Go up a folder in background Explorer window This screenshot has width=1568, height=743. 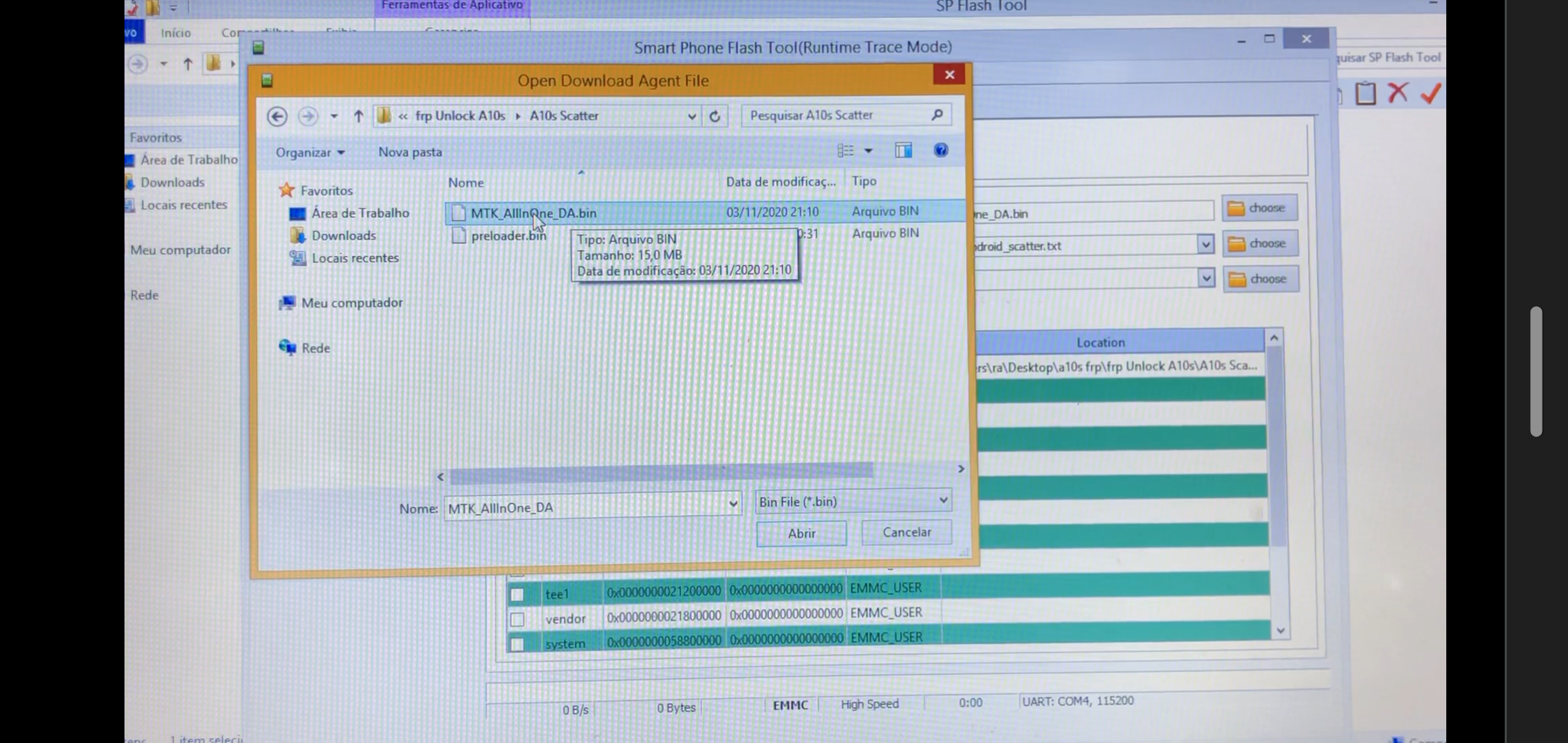coord(188,64)
